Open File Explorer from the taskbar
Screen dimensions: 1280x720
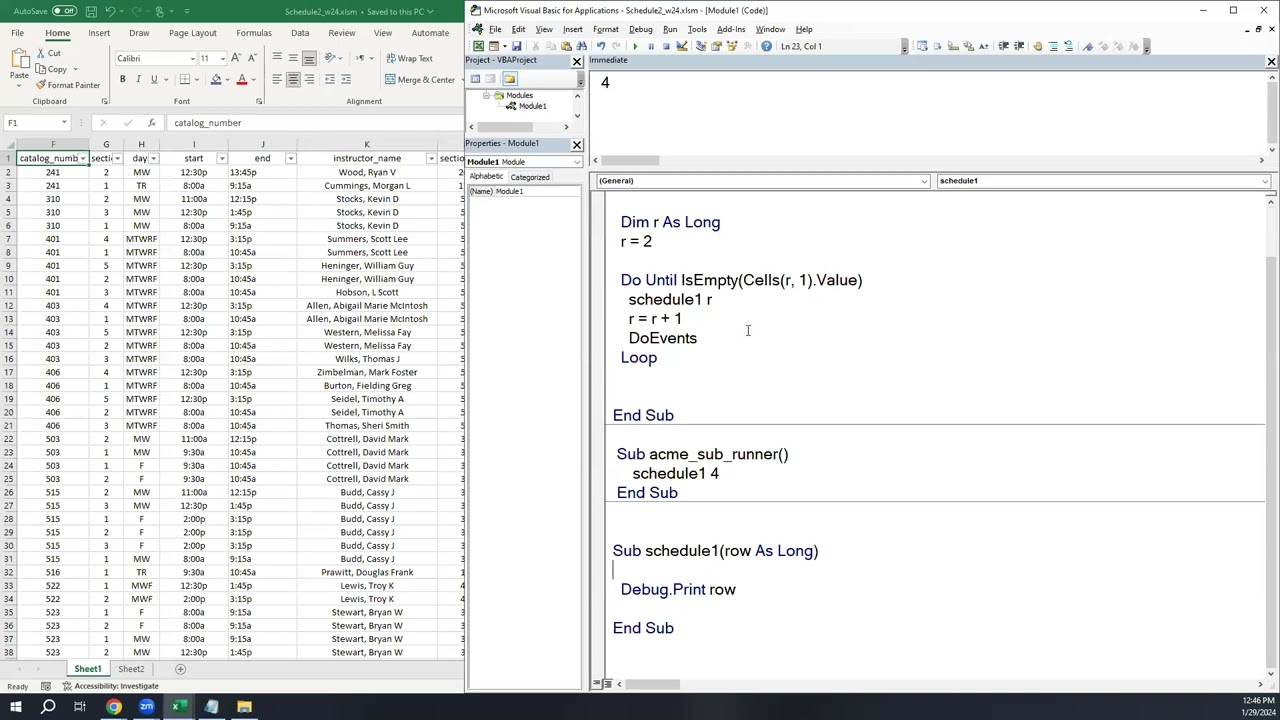point(244,707)
